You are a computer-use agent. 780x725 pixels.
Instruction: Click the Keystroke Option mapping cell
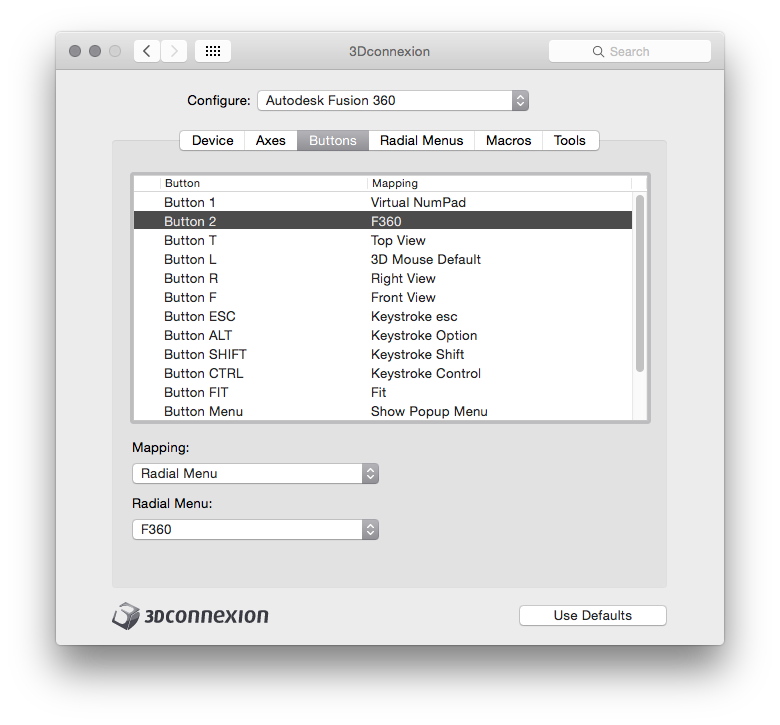424,335
